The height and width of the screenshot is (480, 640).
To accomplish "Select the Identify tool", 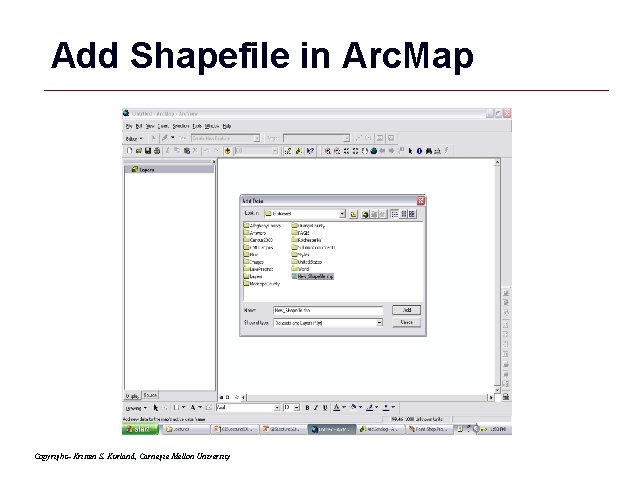I will [x=419, y=151].
